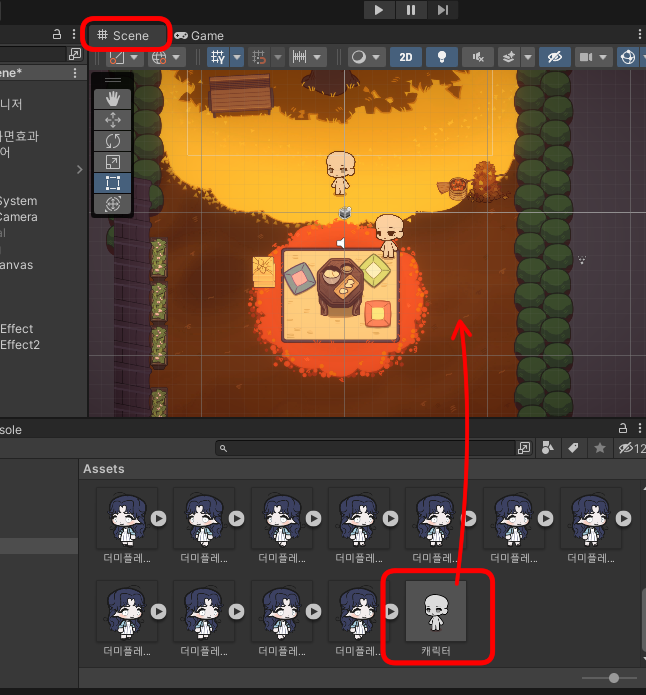Open the Scene view's more options menu
Screen dimensions: 646x695
pyautogui.click(x=639, y=34)
